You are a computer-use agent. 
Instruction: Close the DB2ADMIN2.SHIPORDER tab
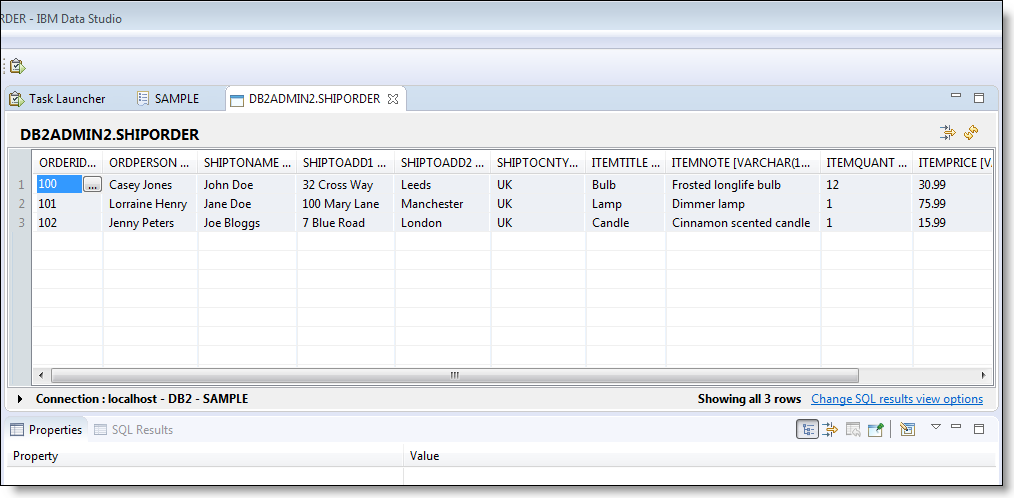tap(392, 99)
